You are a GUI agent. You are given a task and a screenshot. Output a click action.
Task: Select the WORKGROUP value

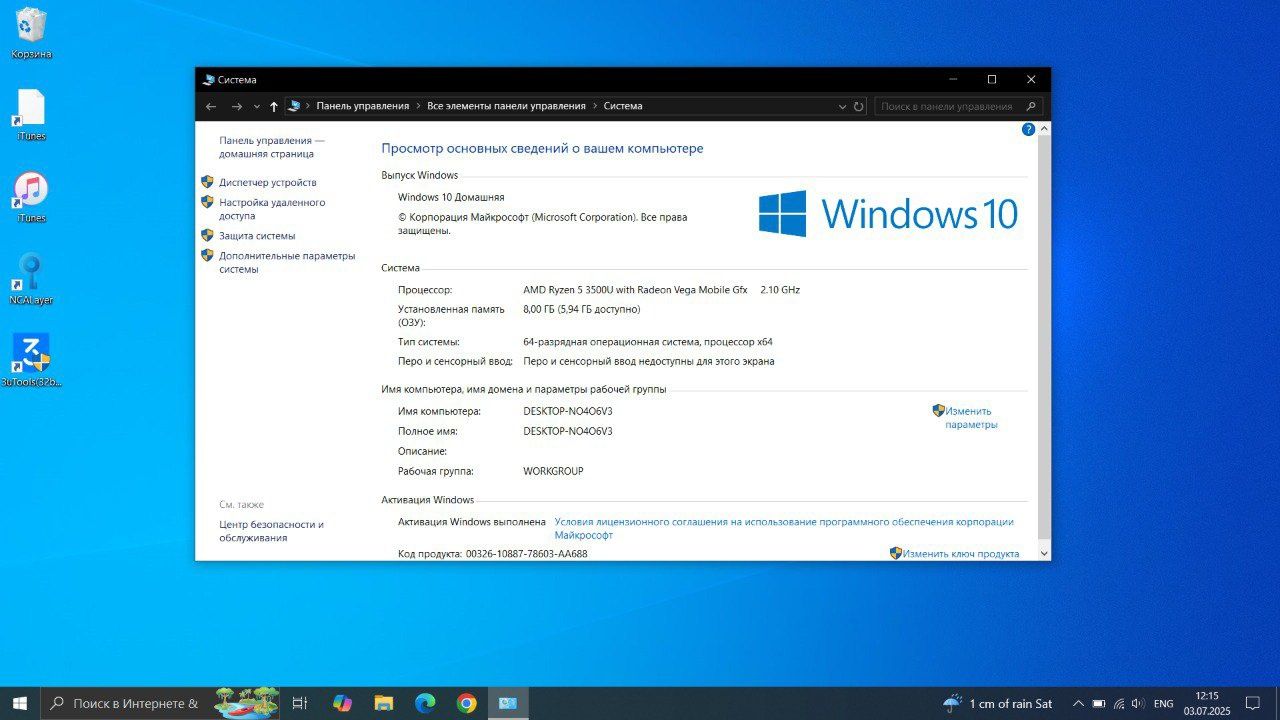click(x=553, y=471)
